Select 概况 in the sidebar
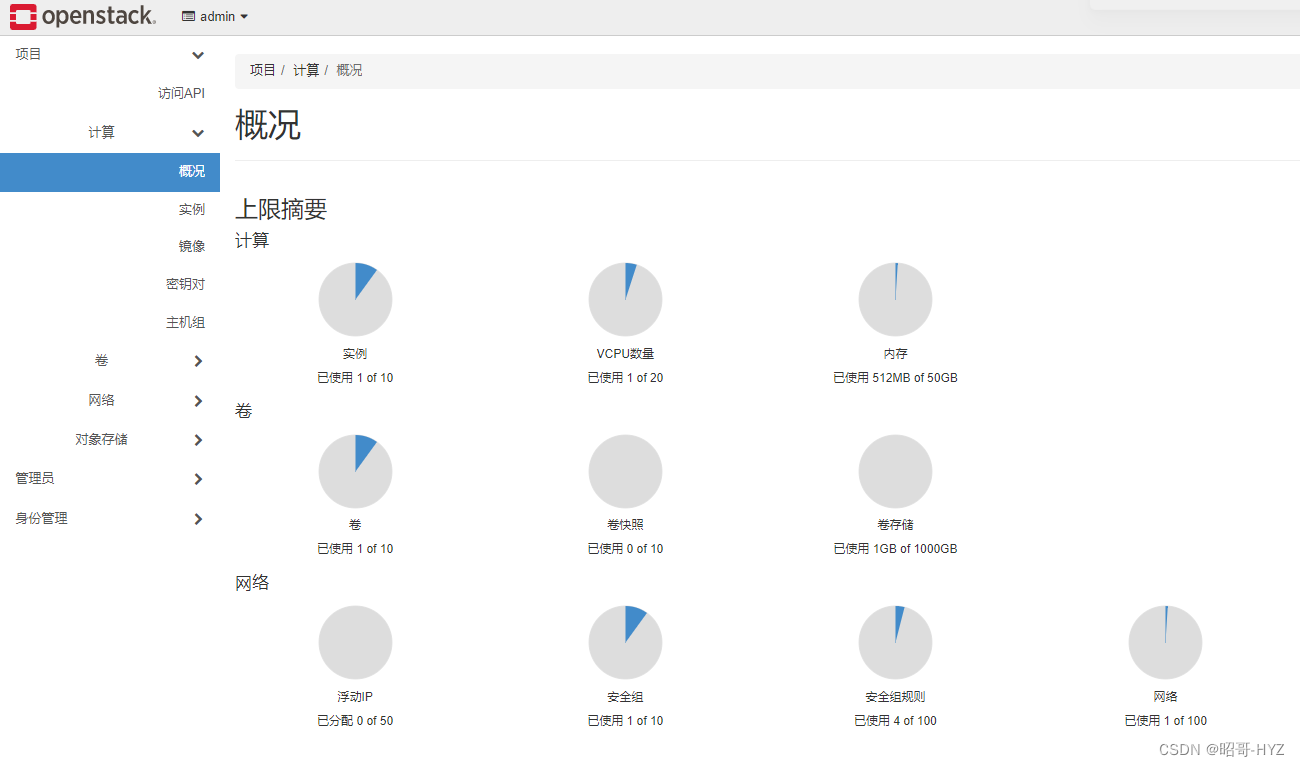 [x=110, y=171]
